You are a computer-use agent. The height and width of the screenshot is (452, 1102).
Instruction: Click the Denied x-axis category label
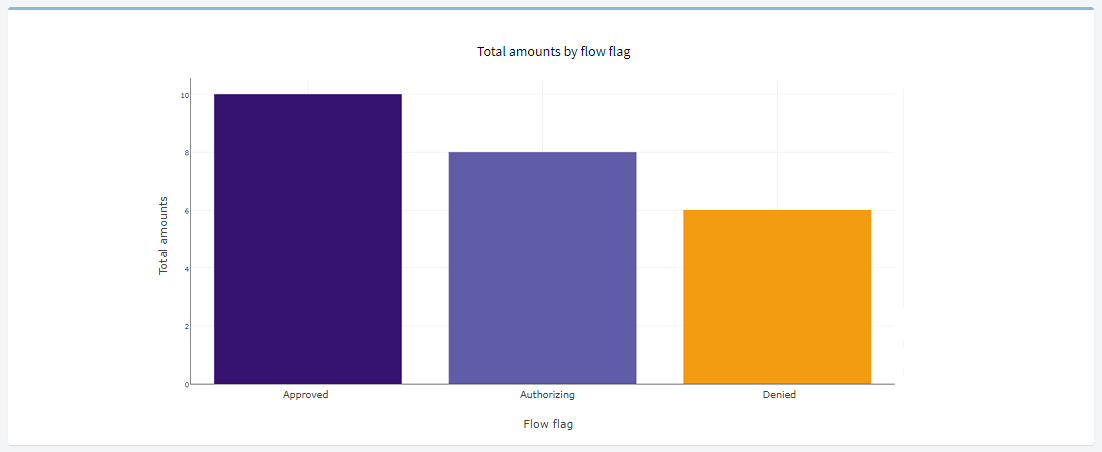click(x=779, y=395)
